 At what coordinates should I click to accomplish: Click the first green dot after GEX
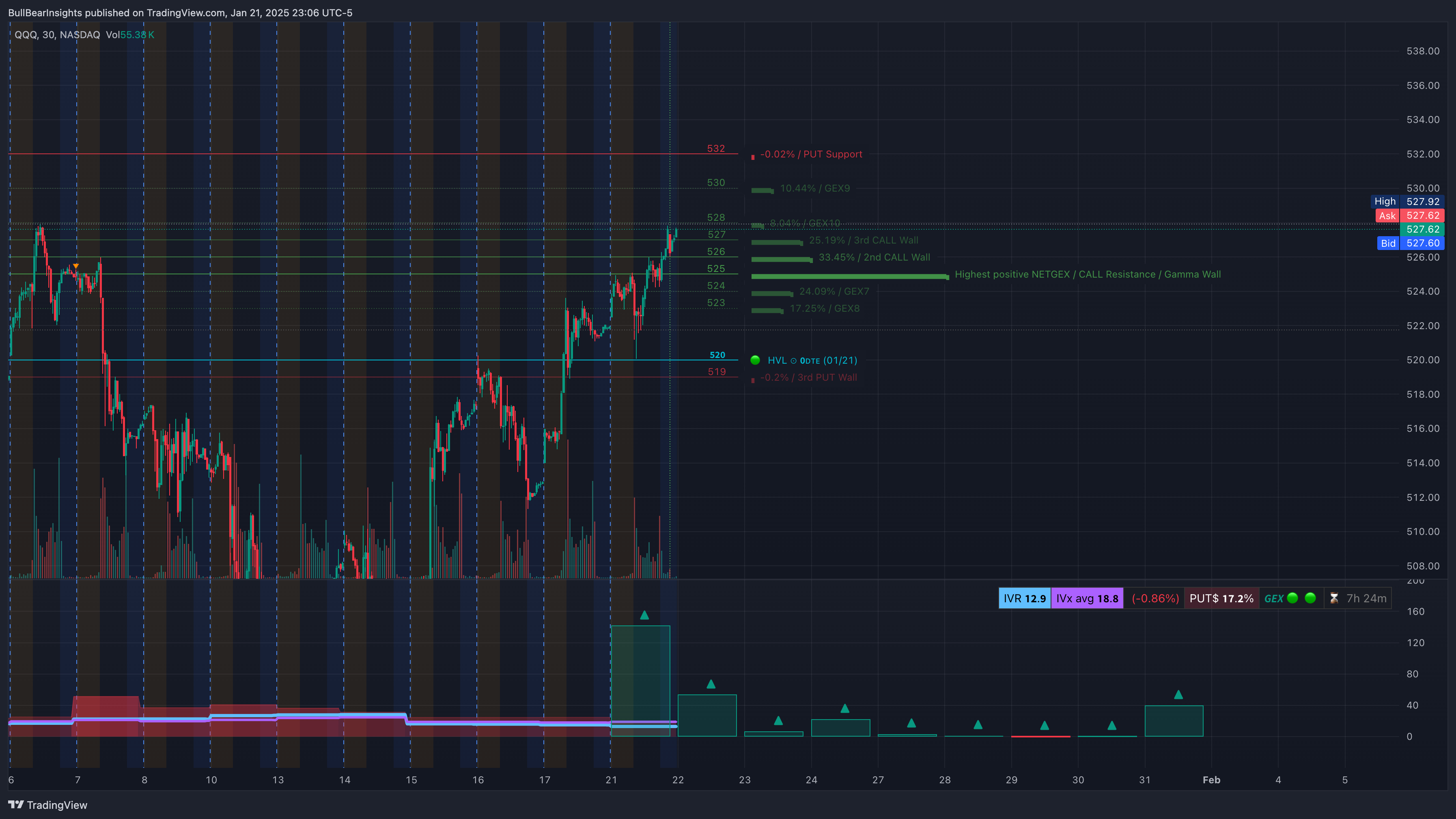point(1292,598)
